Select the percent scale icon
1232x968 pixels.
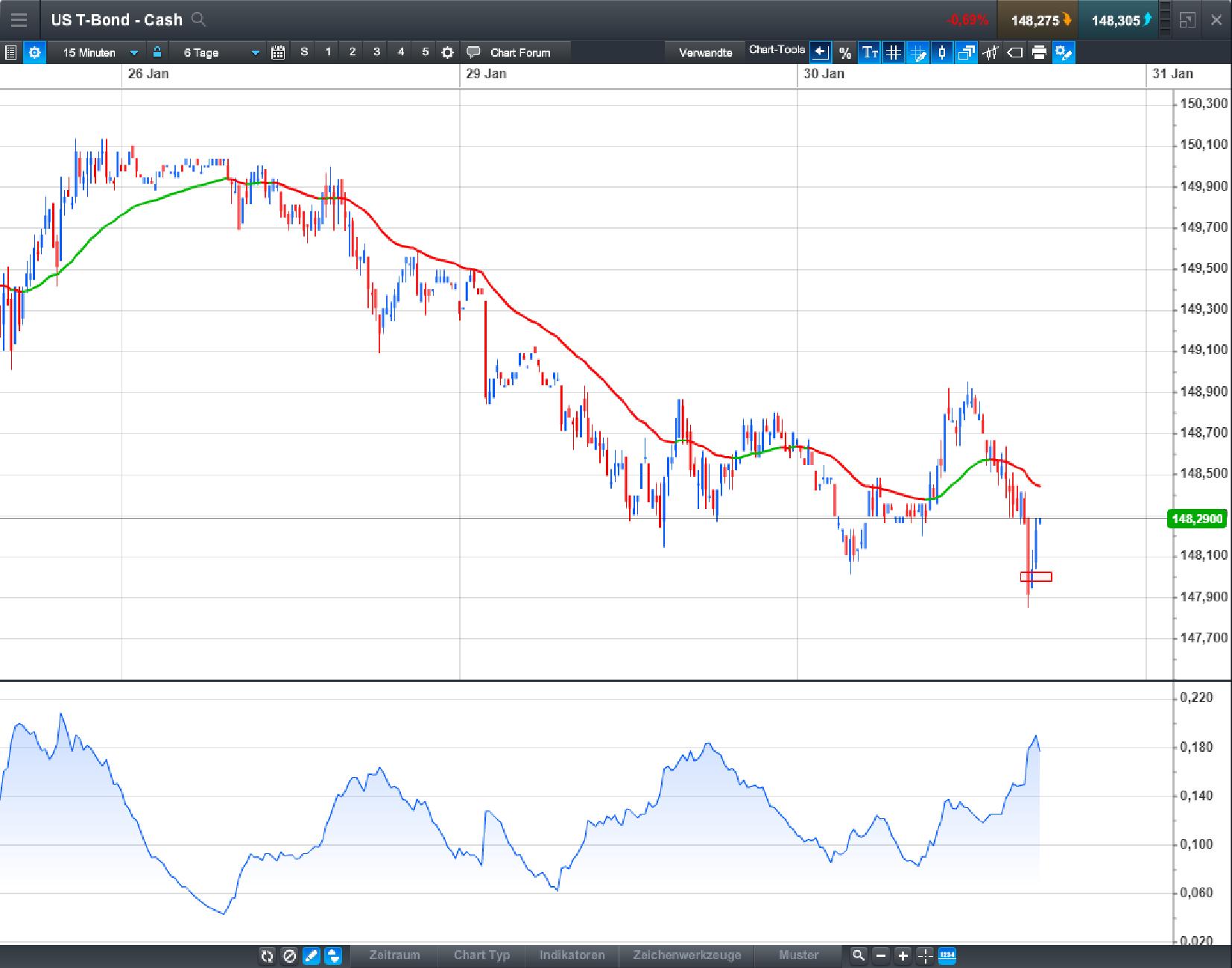[x=844, y=53]
